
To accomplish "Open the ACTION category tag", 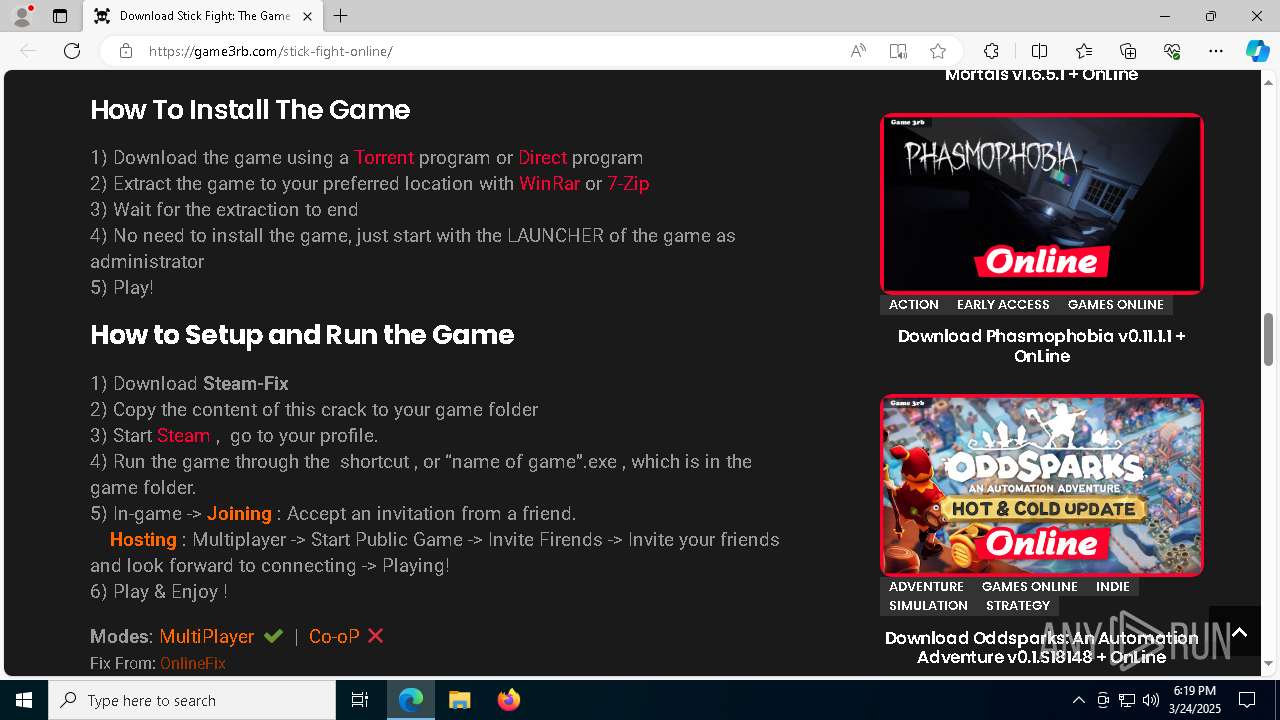I will click(x=914, y=305).
